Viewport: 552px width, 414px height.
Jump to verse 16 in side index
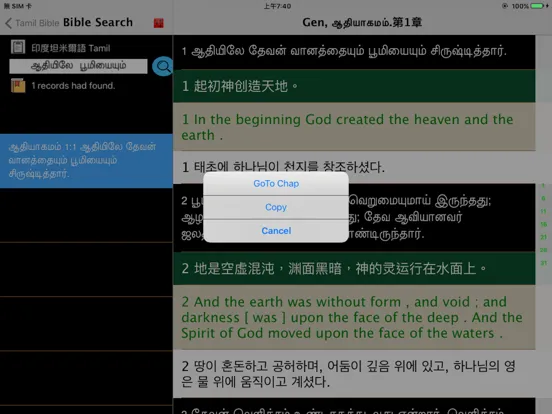544,224
